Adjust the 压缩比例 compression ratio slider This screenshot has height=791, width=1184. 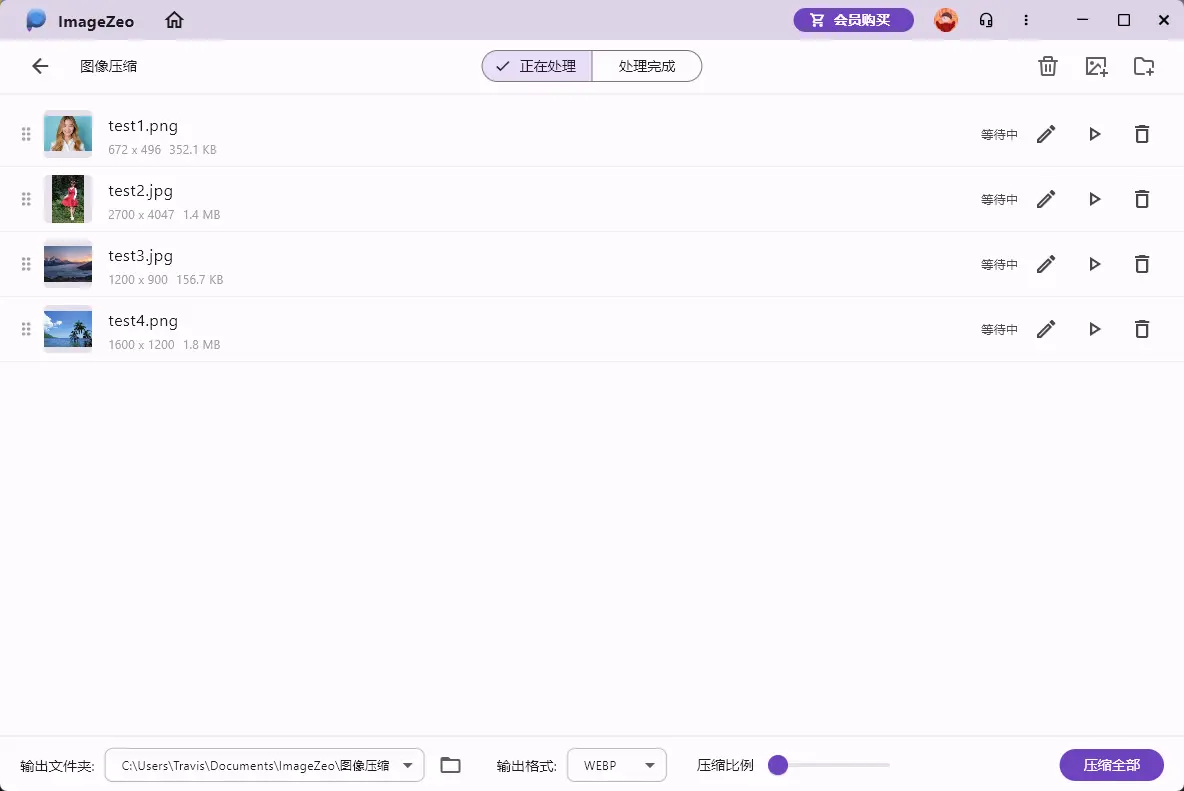tap(778, 764)
